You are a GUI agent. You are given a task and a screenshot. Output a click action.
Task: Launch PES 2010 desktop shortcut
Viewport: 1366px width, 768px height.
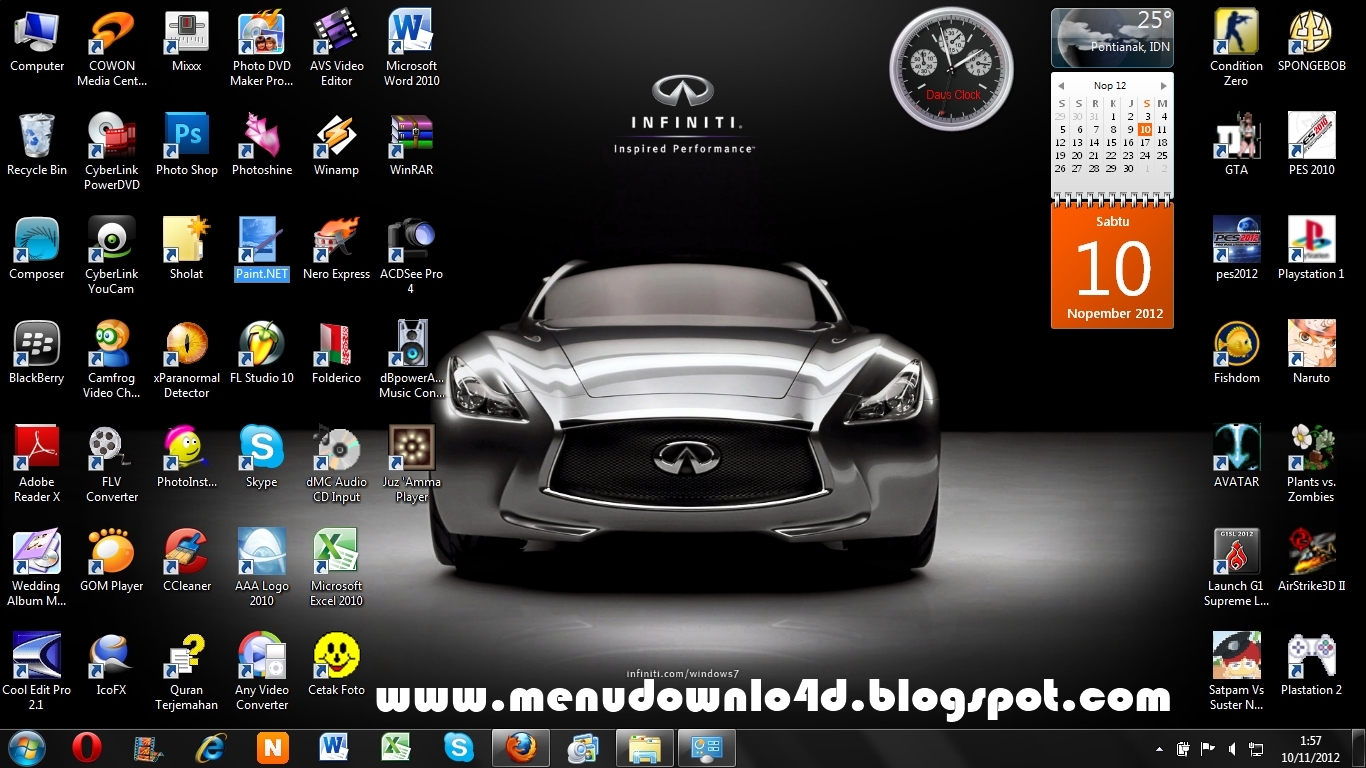1311,145
